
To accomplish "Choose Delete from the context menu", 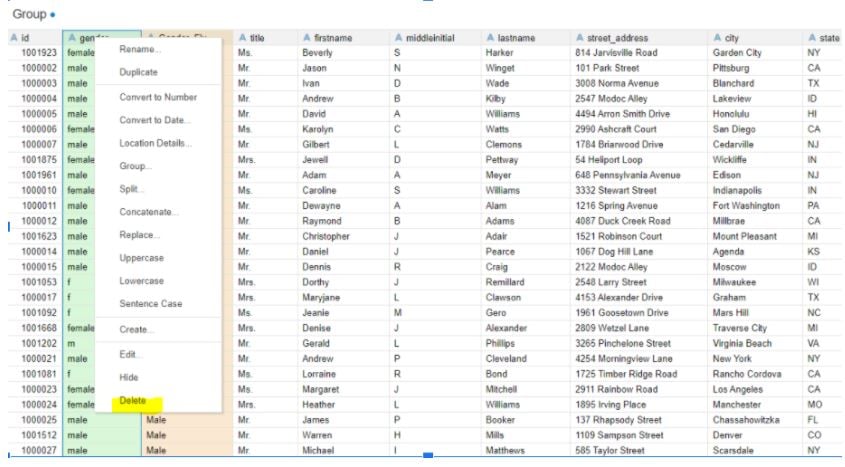I will tap(132, 401).
